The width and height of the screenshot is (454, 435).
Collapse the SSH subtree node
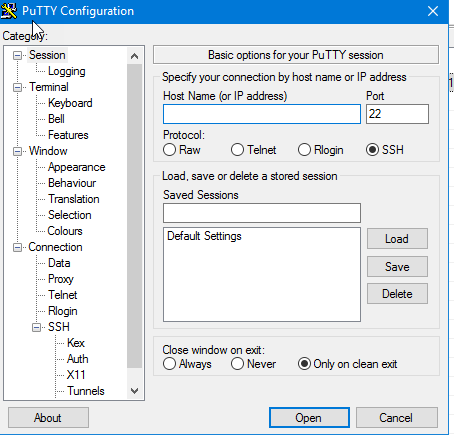[x=36, y=327]
